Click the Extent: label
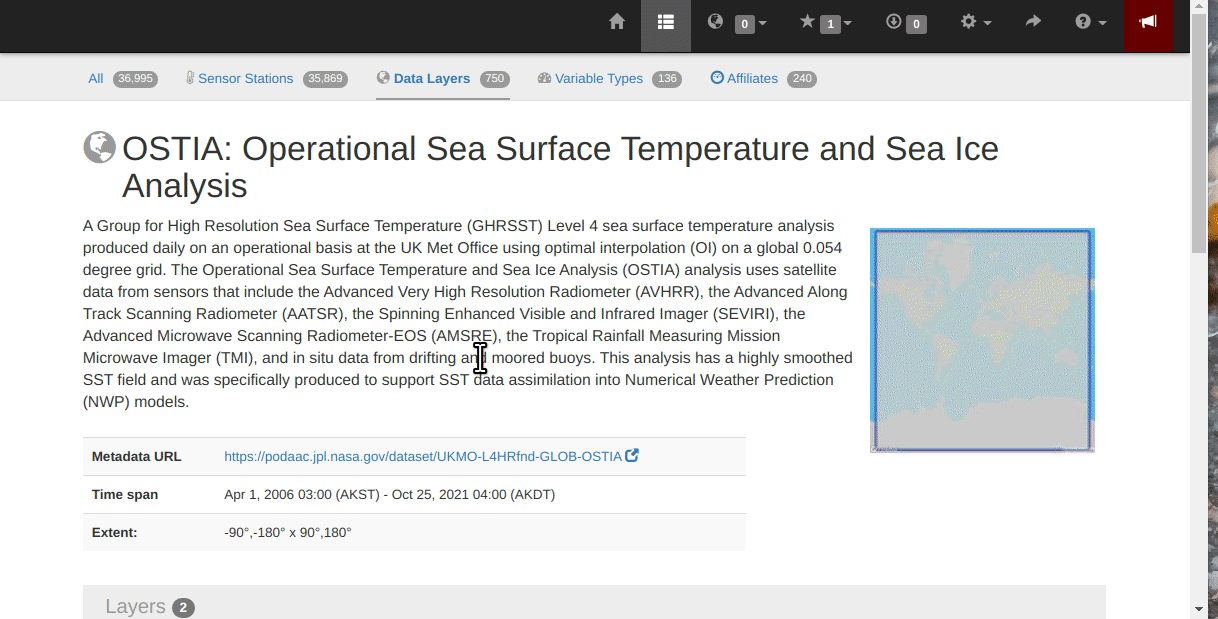1218x619 pixels. (x=115, y=532)
